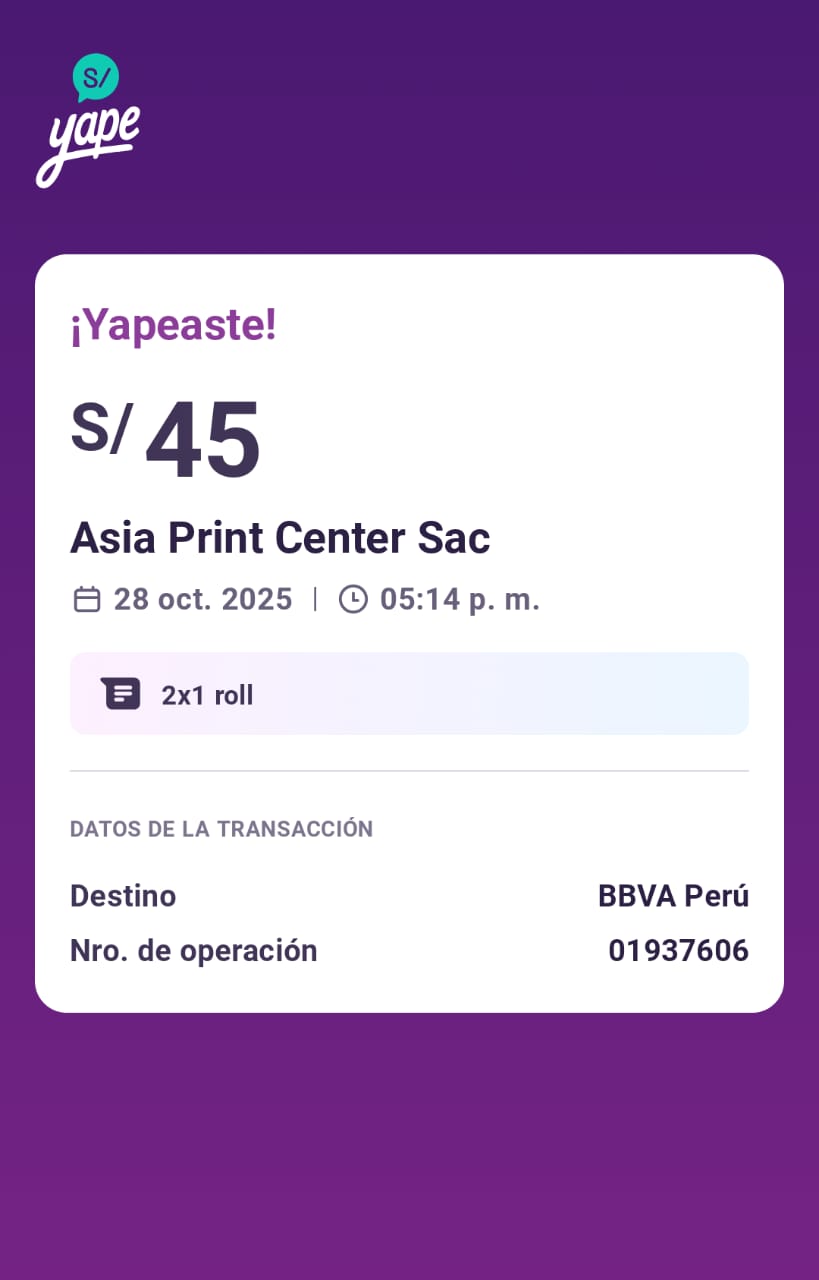
Task: Click the BBVA Perú destination value
Action: tap(673, 896)
